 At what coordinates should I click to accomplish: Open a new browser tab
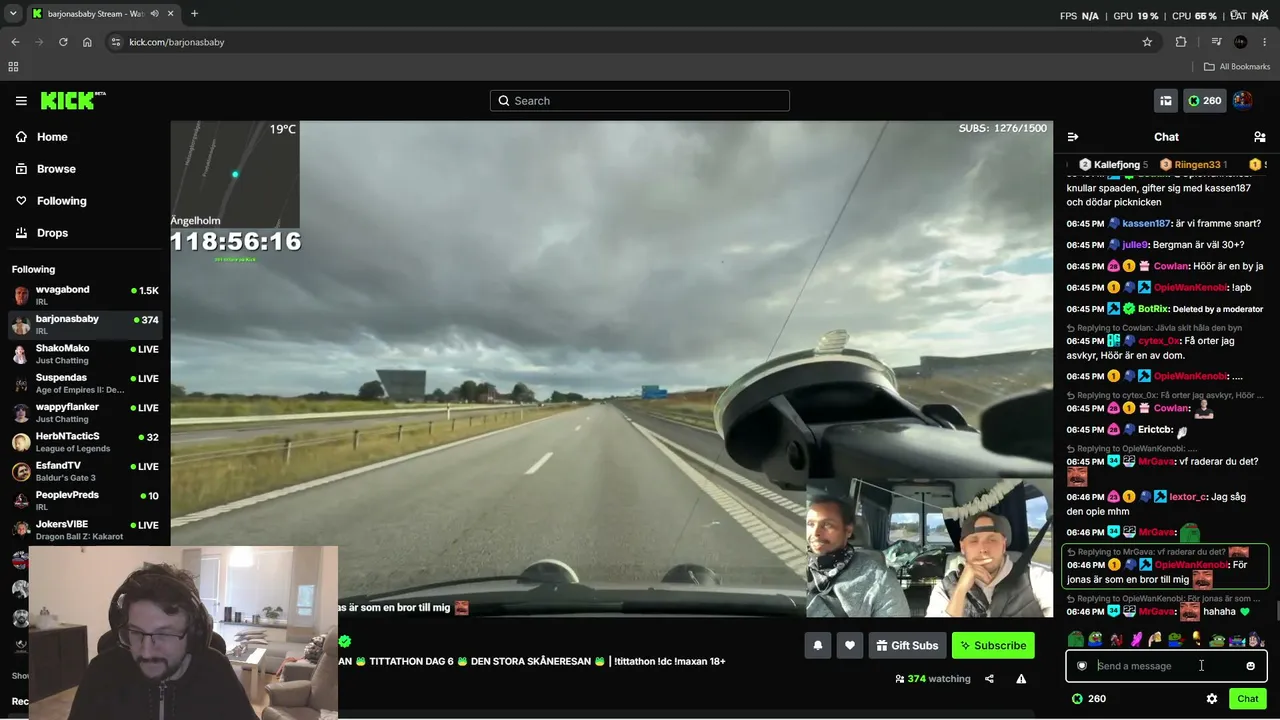point(194,14)
